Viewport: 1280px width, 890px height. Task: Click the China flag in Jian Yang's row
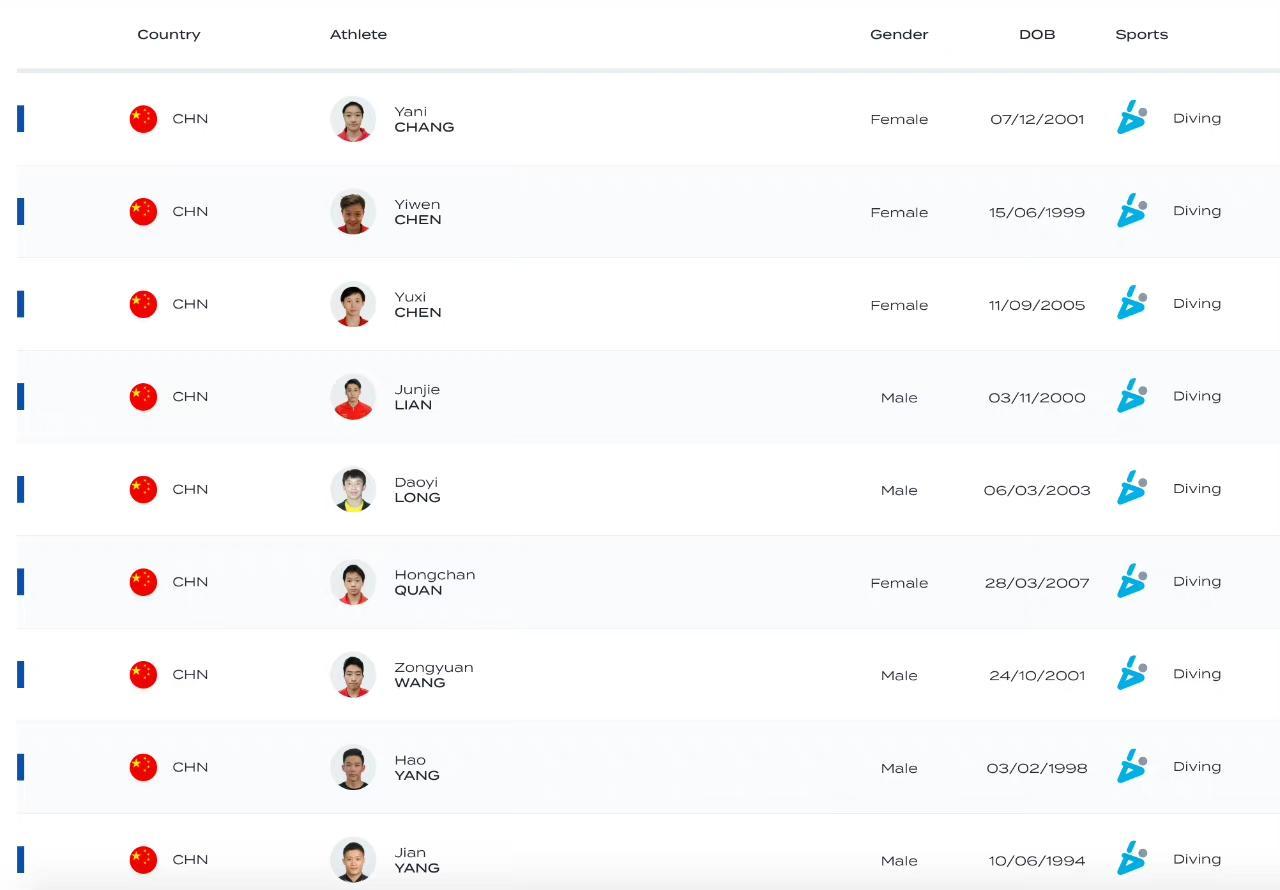(x=143, y=860)
